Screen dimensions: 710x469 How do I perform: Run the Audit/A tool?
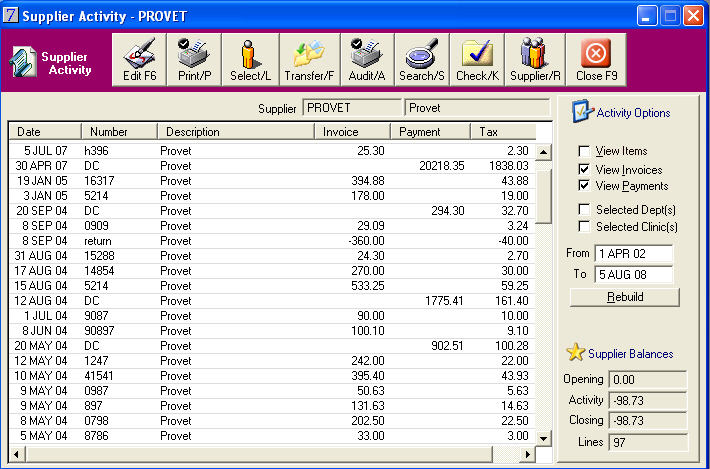point(367,59)
